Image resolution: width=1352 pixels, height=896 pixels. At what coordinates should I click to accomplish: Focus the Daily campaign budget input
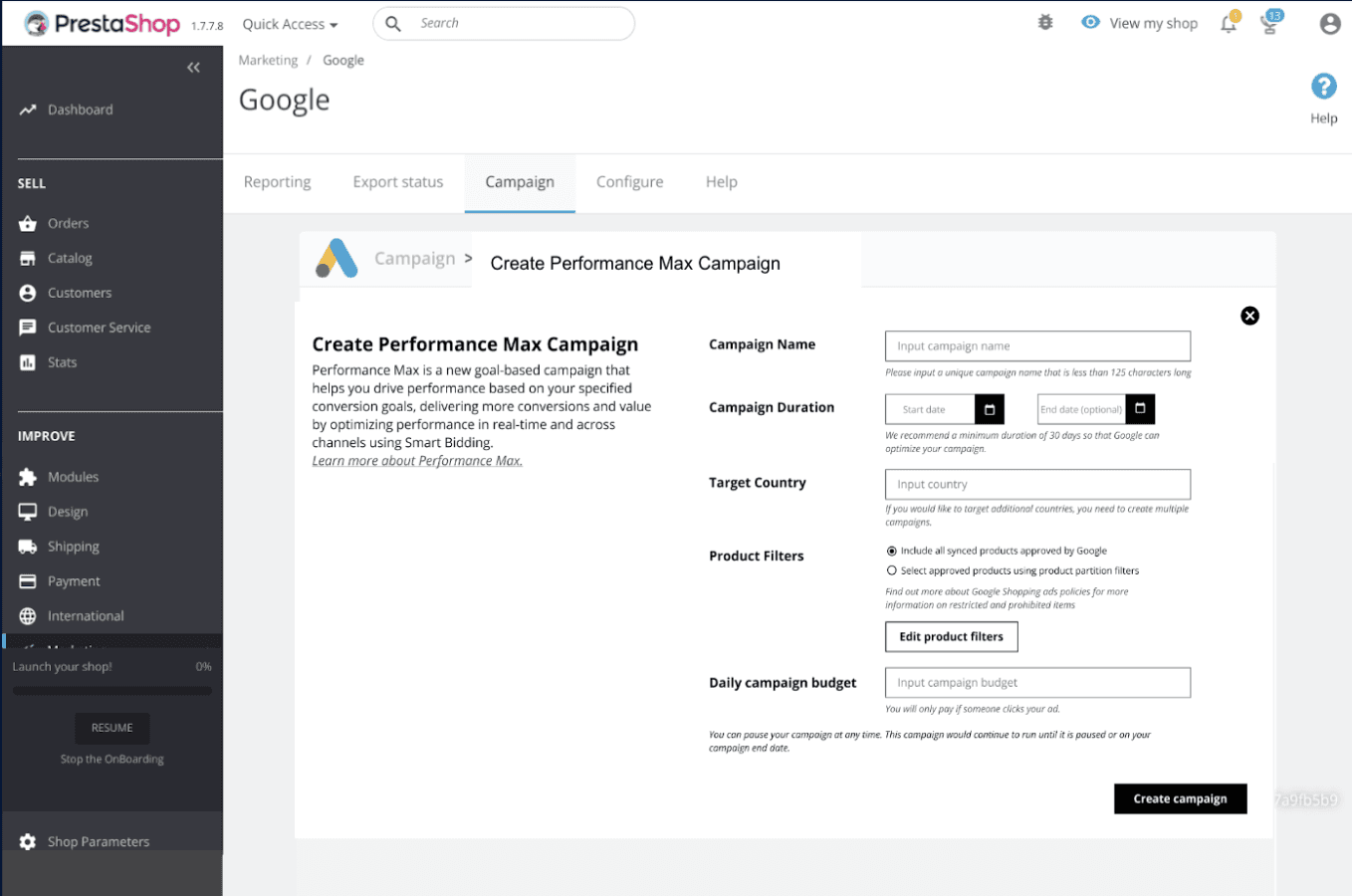click(x=1037, y=683)
